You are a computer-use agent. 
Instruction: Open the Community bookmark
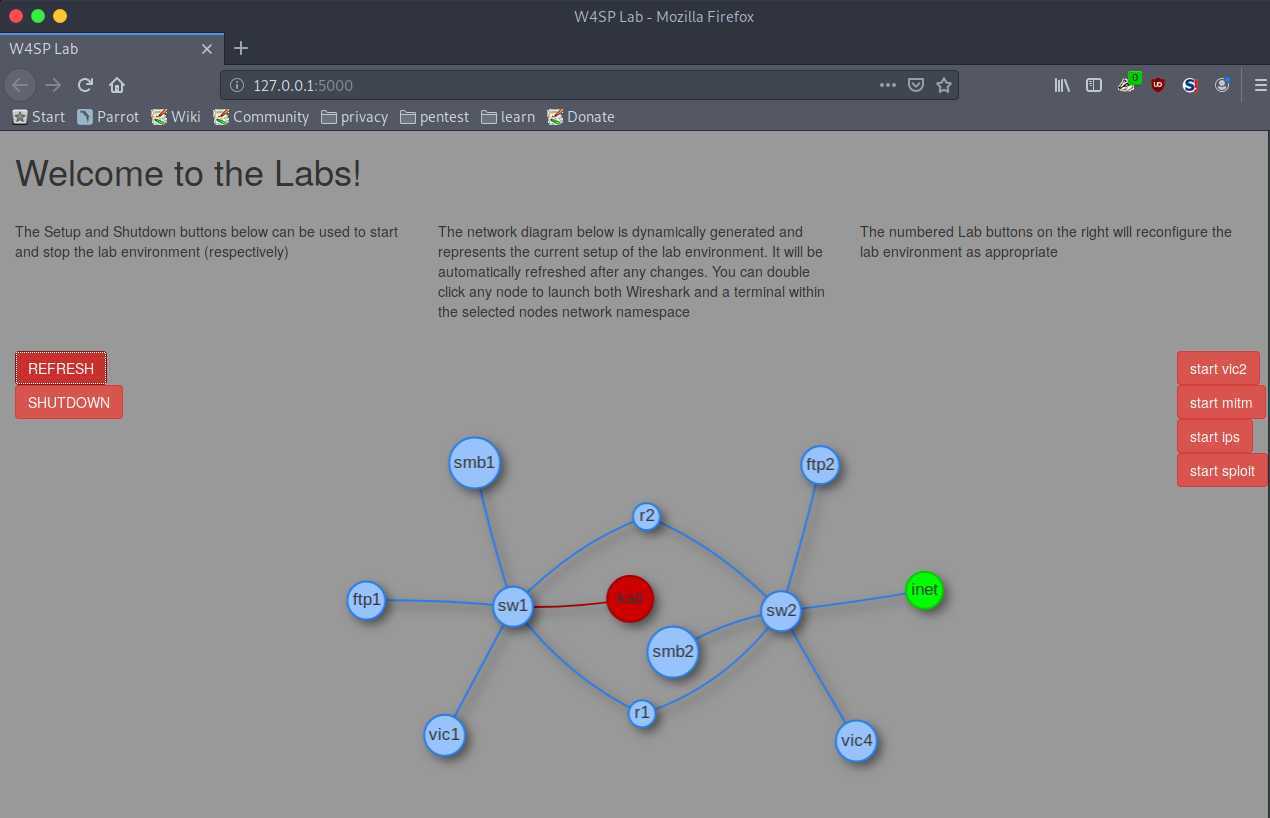point(261,117)
